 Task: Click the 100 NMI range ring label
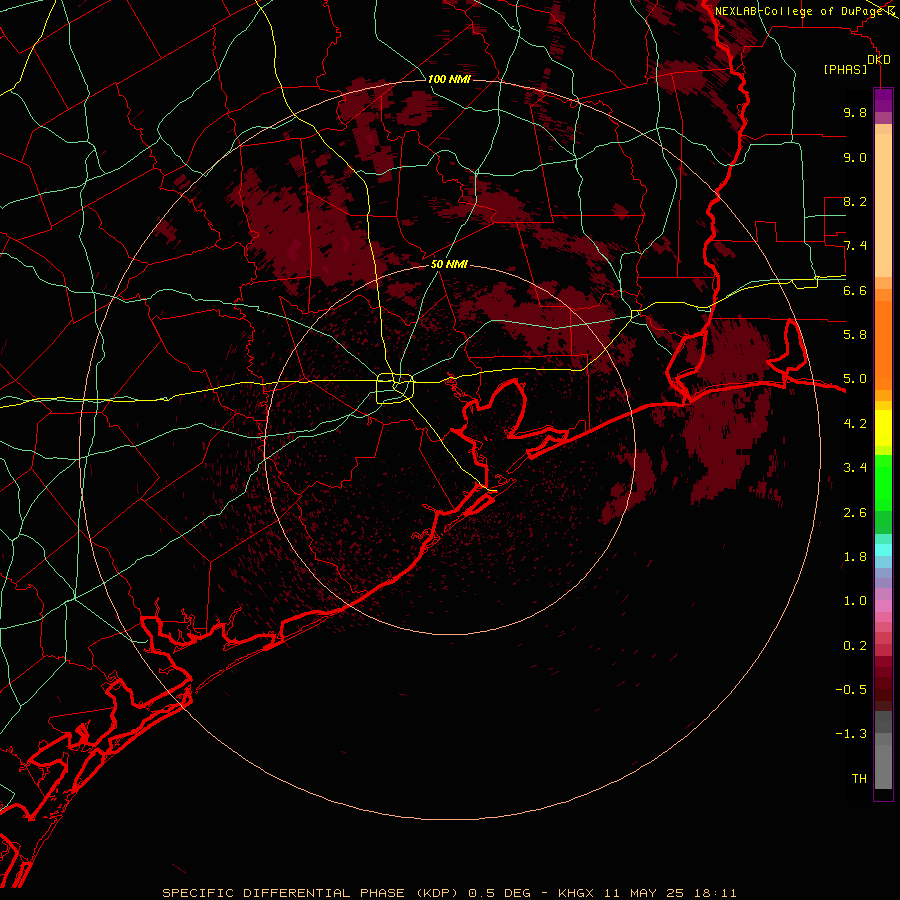coord(449,79)
